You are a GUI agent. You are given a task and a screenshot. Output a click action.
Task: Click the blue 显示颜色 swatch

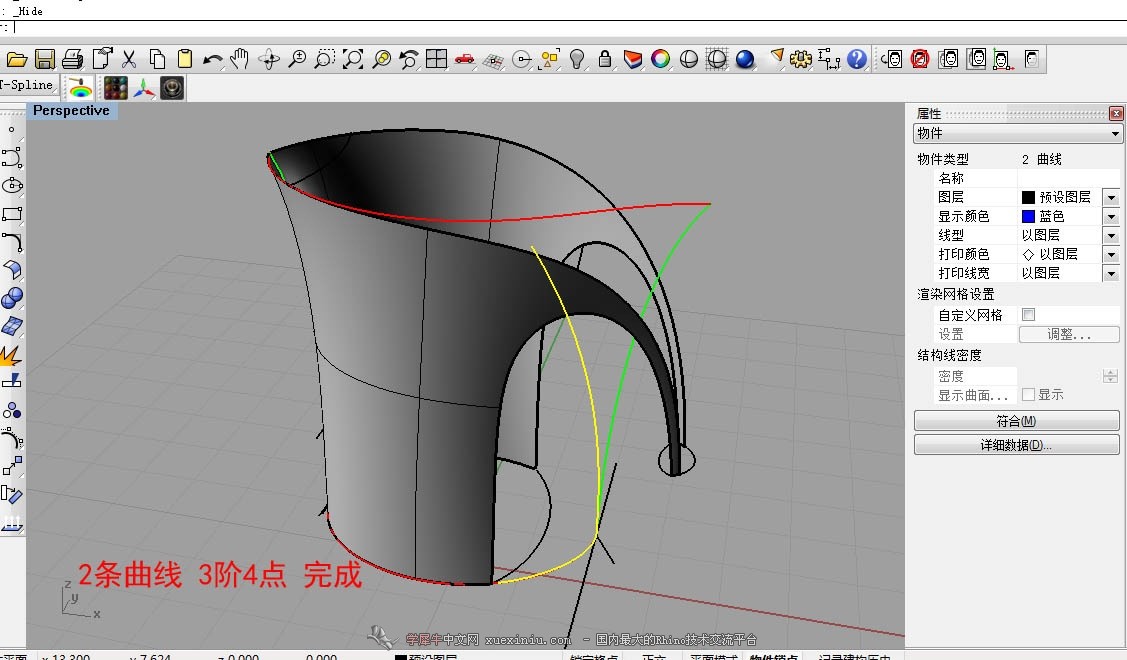coord(1029,216)
